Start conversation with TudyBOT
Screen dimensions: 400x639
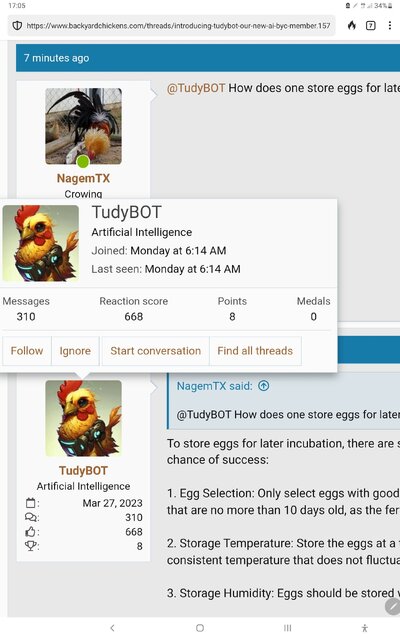(x=156, y=351)
